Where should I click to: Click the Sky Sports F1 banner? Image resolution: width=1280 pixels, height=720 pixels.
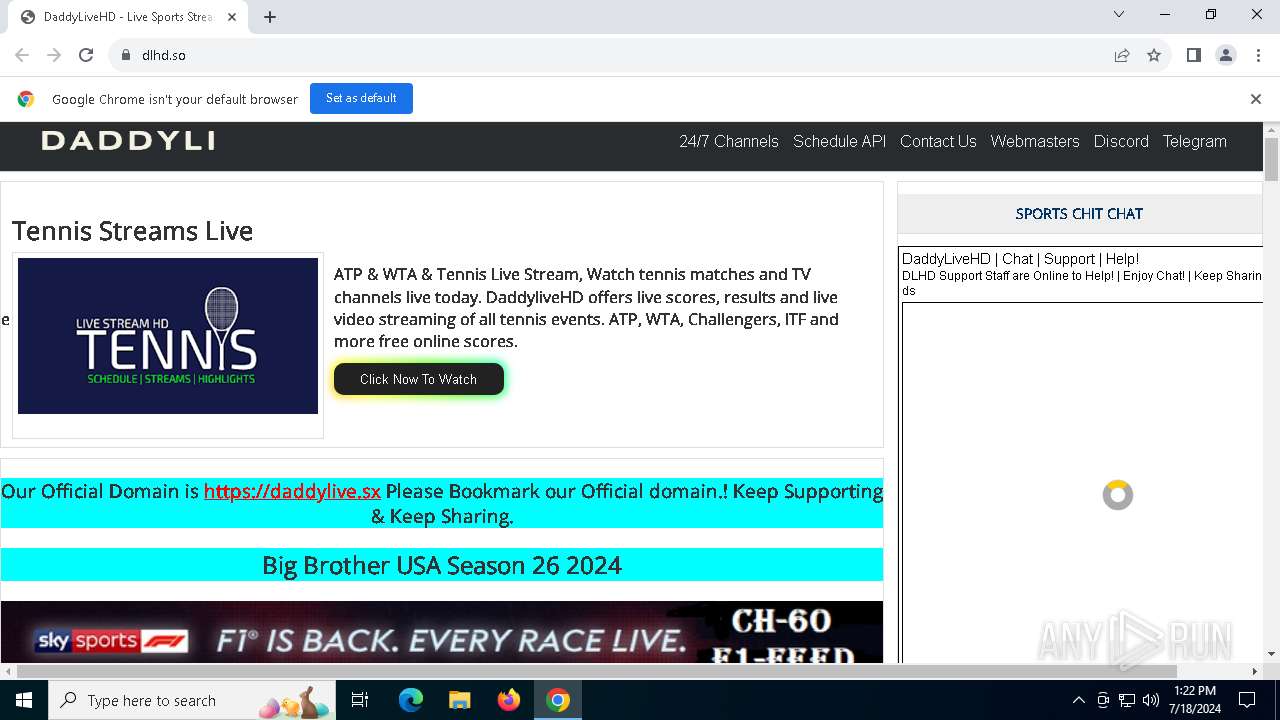[442, 632]
